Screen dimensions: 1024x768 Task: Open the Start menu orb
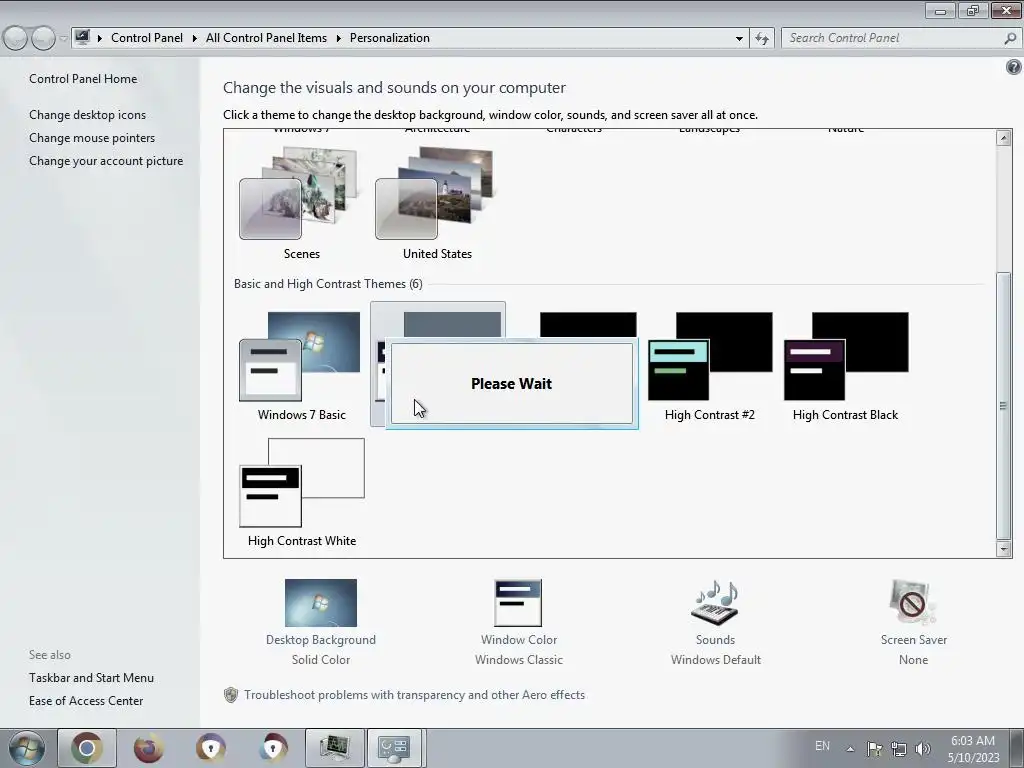point(27,748)
